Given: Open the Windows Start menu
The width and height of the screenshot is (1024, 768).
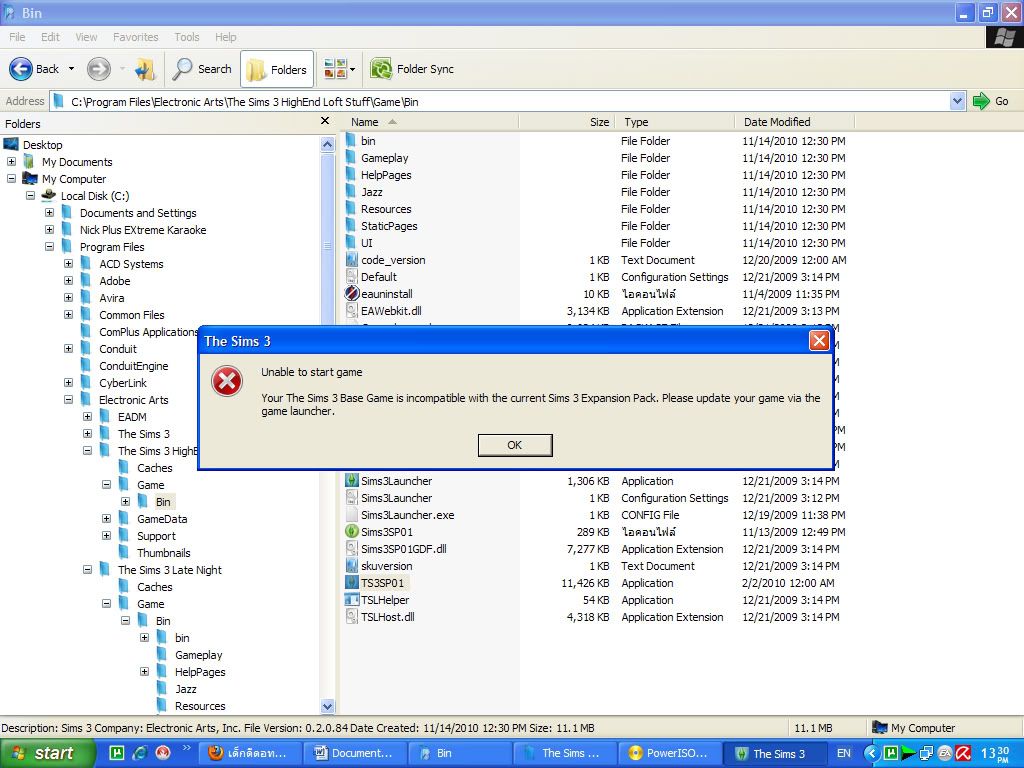Looking at the screenshot, I should 46,753.
